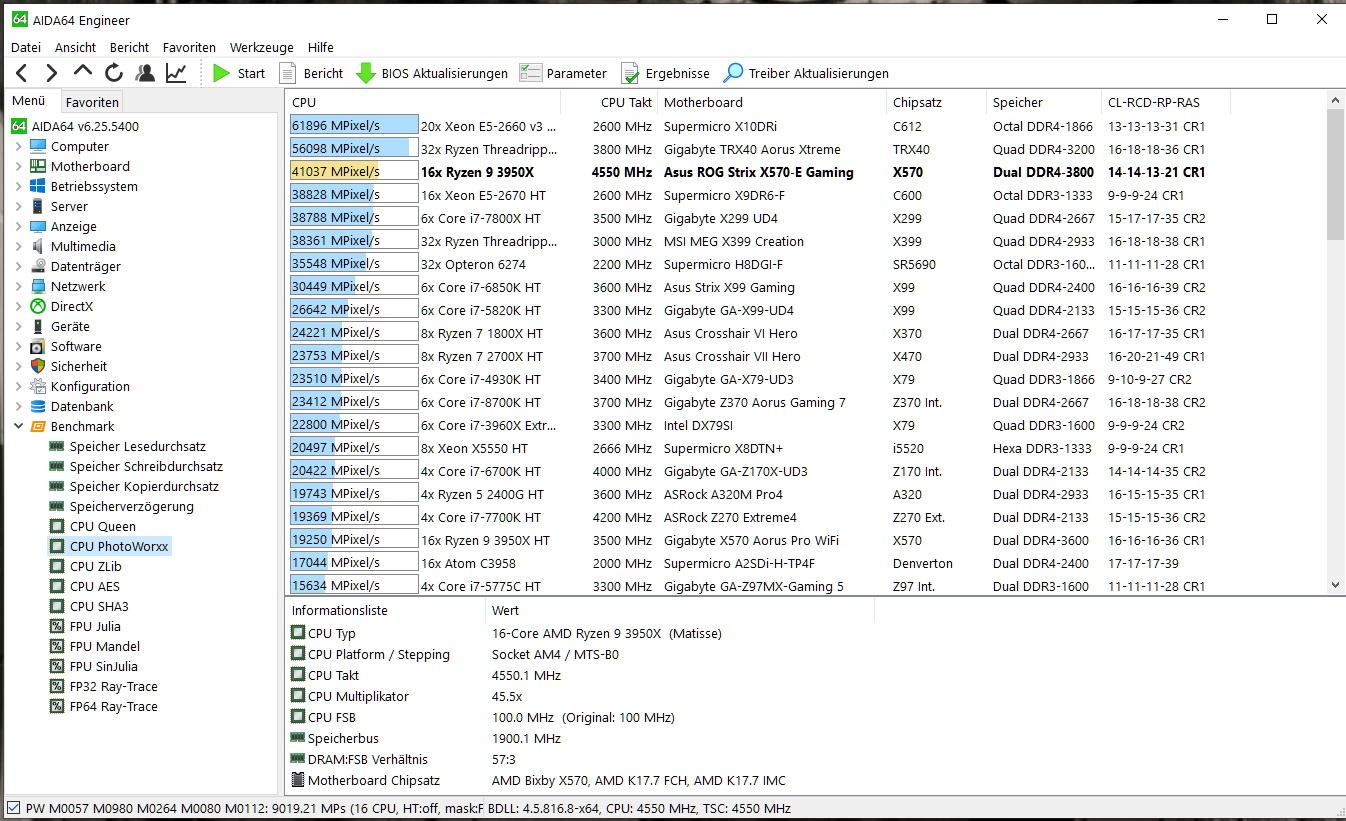The height and width of the screenshot is (821, 1346).
Task: Expand the Netzwerk tree node
Action: pyautogui.click(x=18, y=286)
